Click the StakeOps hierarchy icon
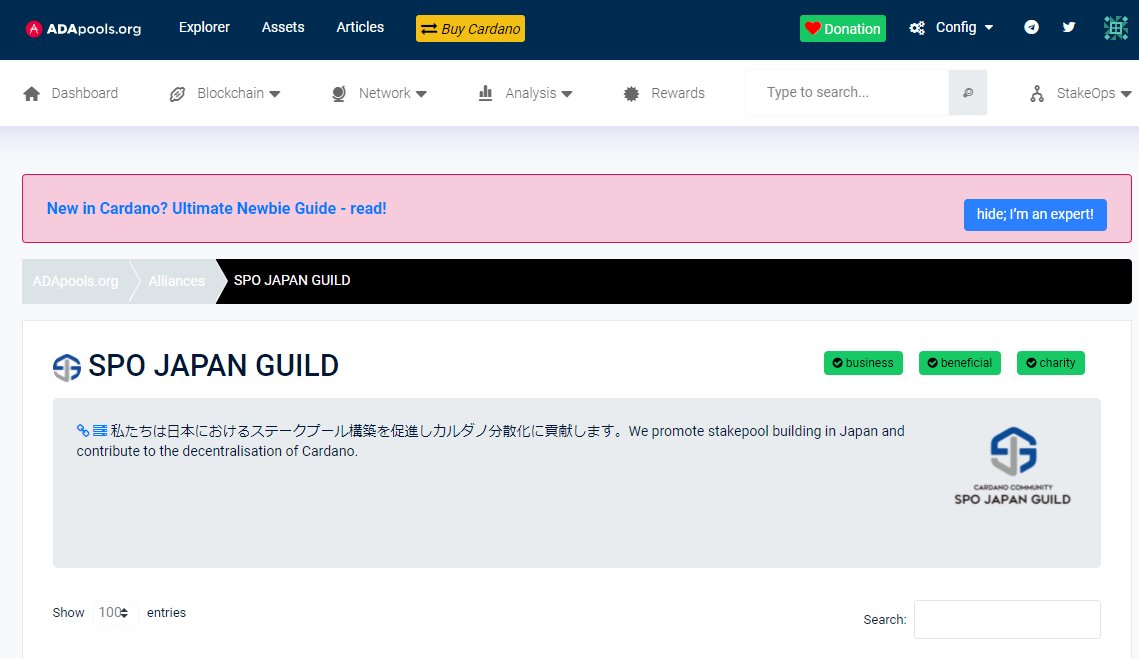Screen dimensions: 1139x659 coord(1037,94)
